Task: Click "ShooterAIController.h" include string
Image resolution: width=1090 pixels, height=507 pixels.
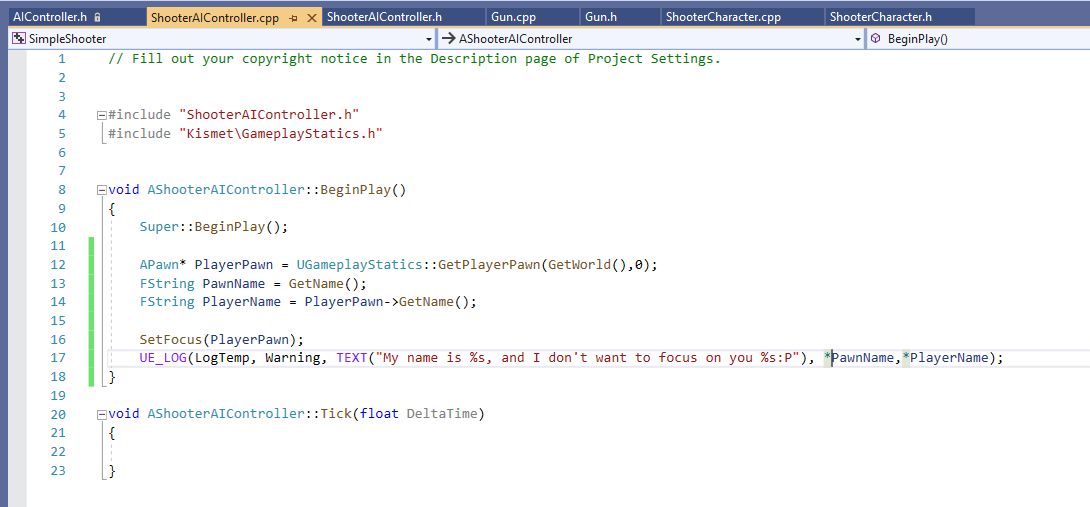Action: [x=269, y=115]
